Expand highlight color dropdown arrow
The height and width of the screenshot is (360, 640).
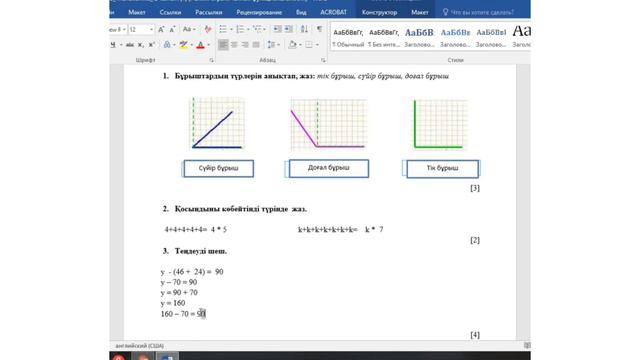point(192,45)
